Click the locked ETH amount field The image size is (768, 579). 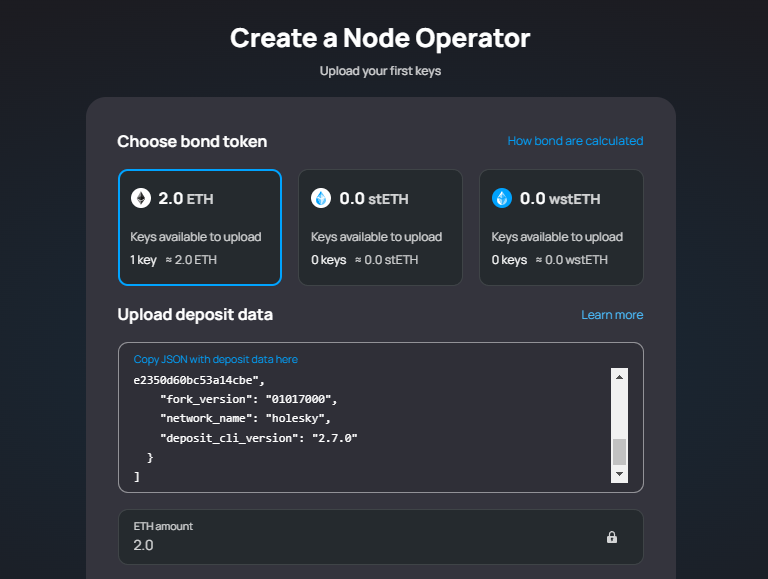[381, 537]
